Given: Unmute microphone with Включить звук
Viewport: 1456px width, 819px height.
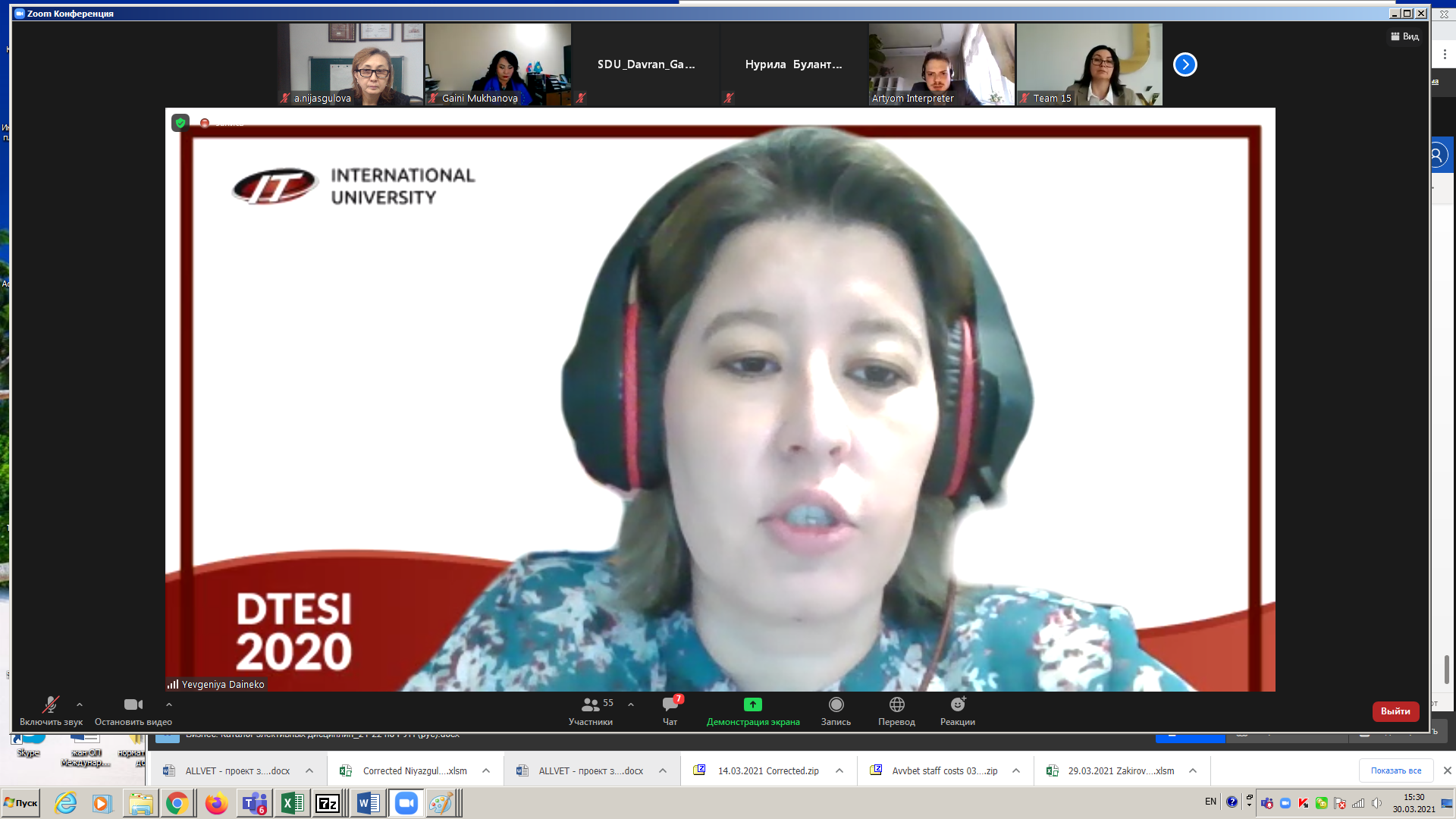Looking at the screenshot, I should coord(51,711).
